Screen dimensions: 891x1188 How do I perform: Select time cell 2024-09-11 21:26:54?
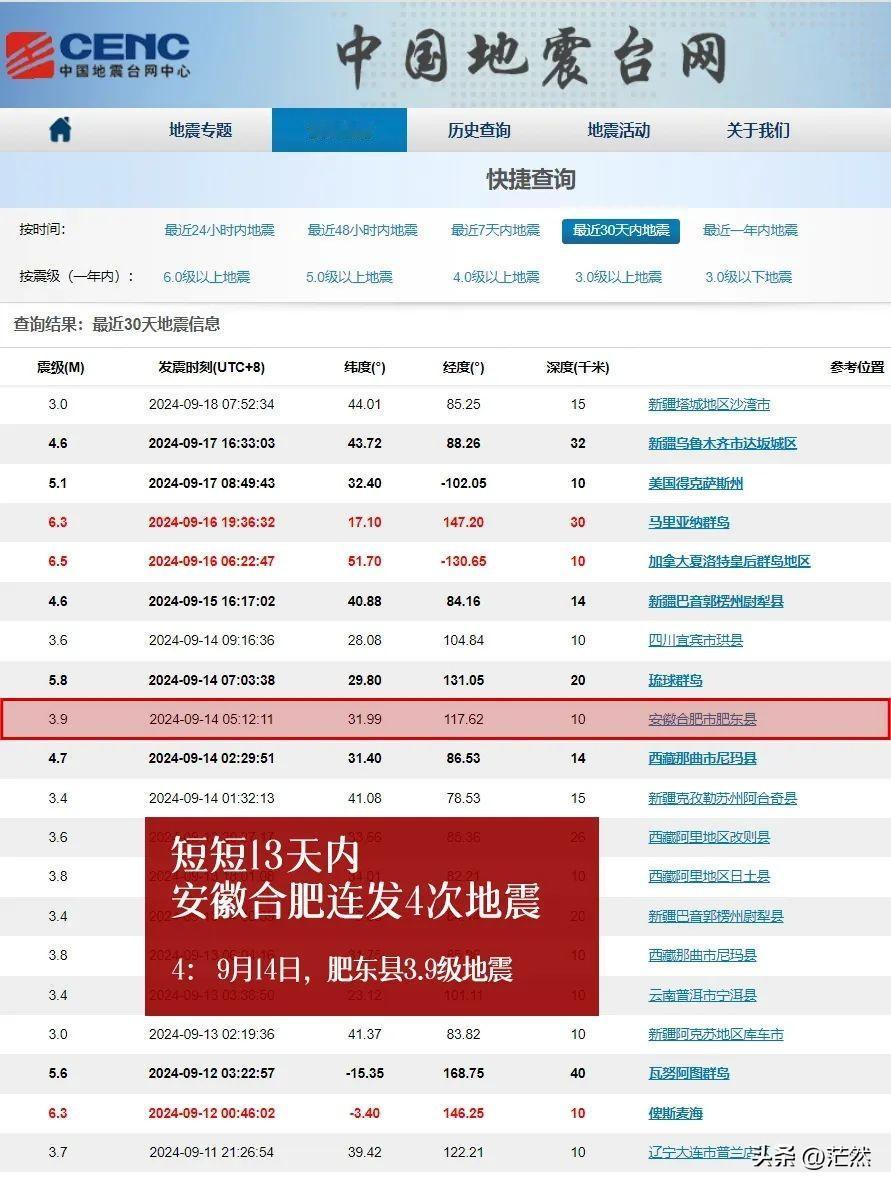[211, 1152]
